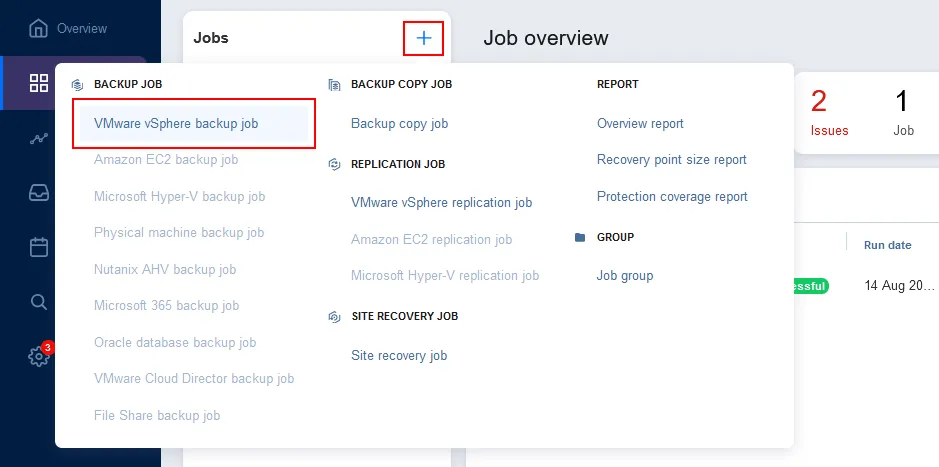
Task: Select Recovery point size report
Action: pos(671,160)
